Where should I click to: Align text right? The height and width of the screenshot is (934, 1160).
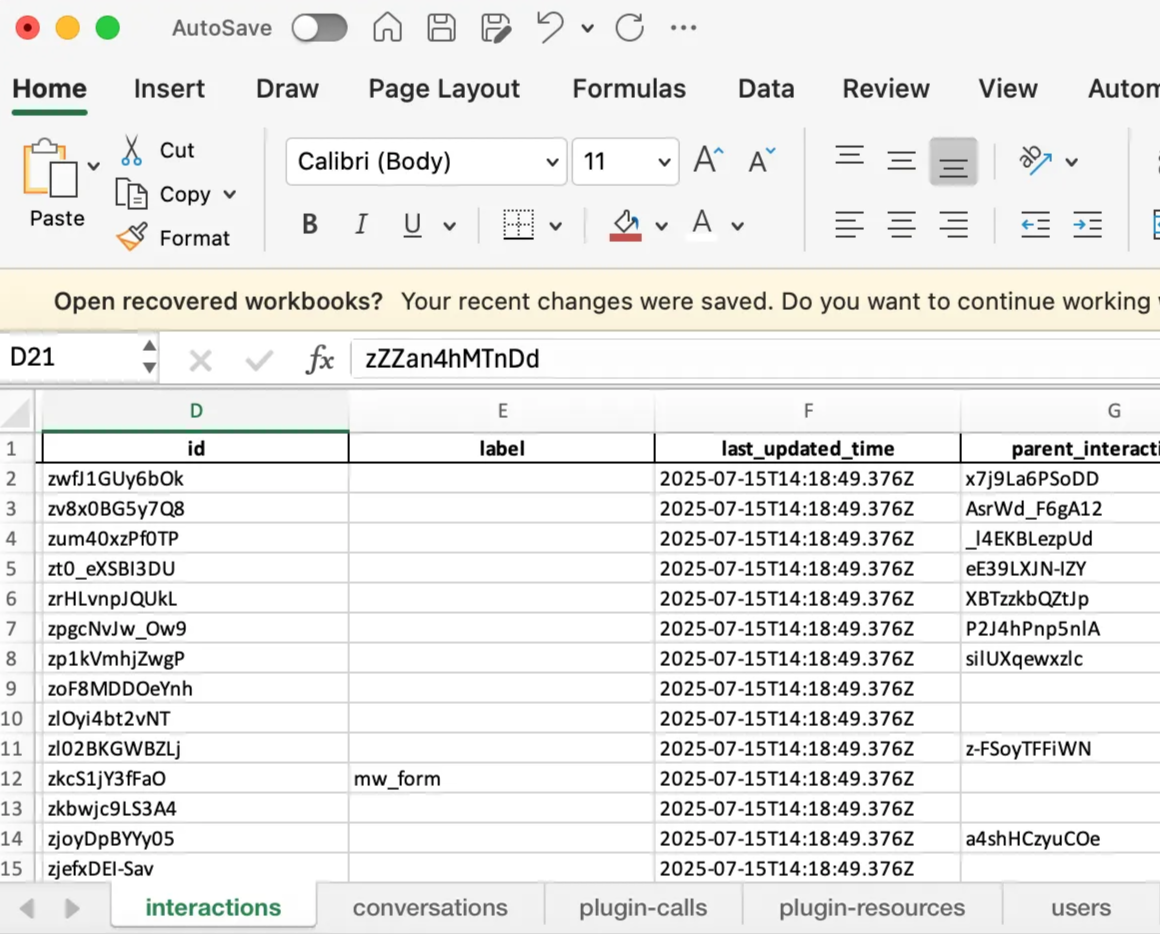[954, 224]
